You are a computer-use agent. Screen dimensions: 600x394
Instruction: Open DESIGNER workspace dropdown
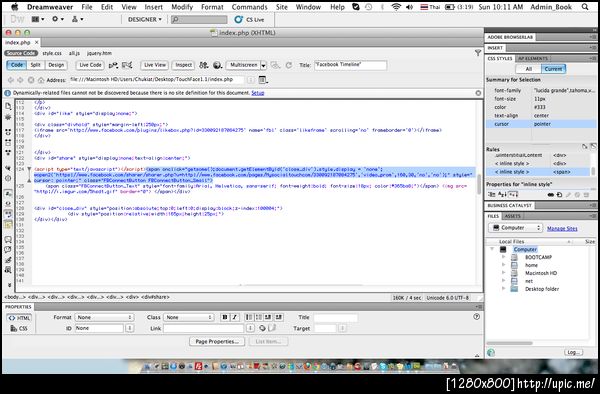(x=145, y=19)
